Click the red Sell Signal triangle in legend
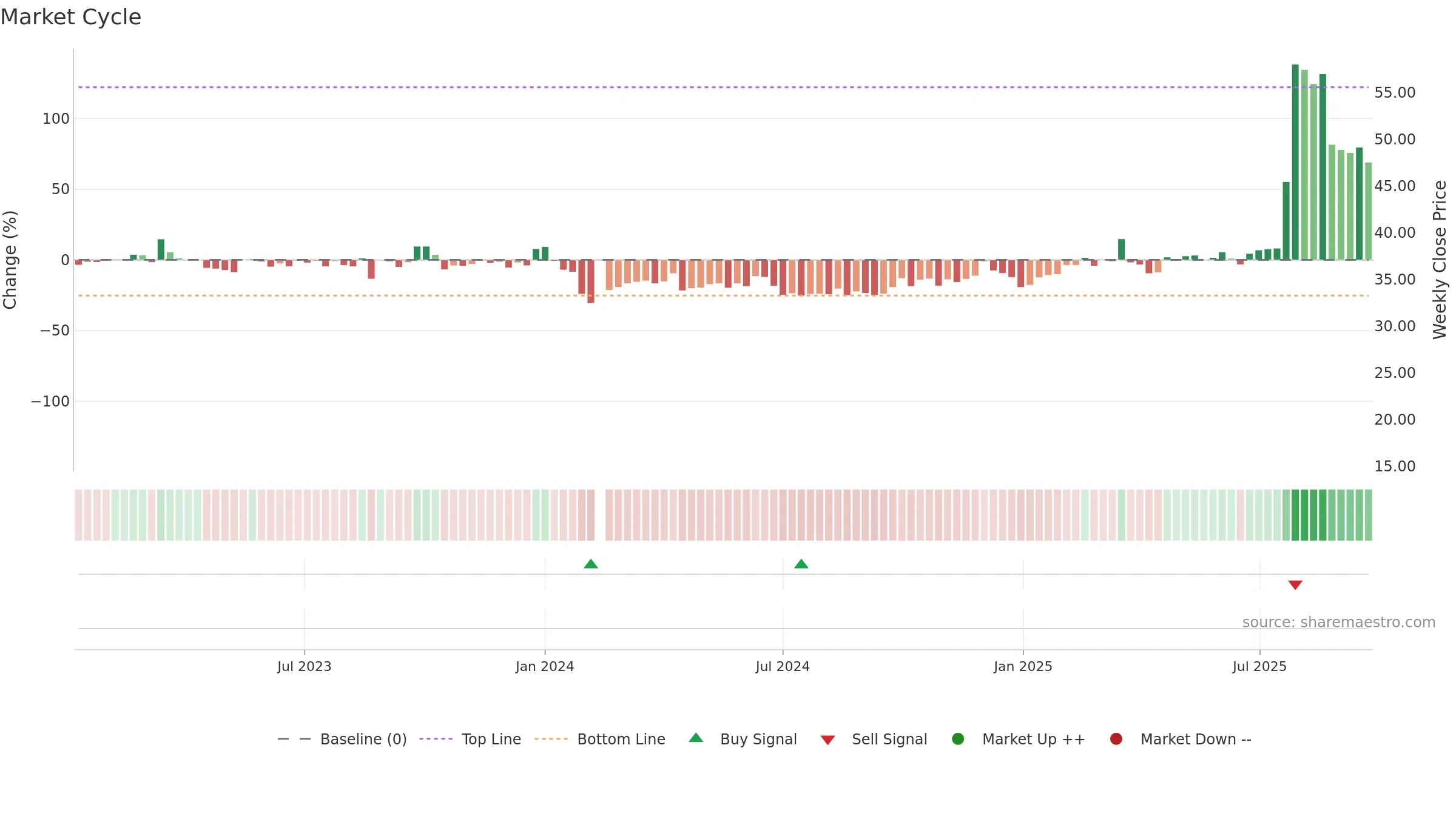The height and width of the screenshot is (819, 1456). (827, 740)
